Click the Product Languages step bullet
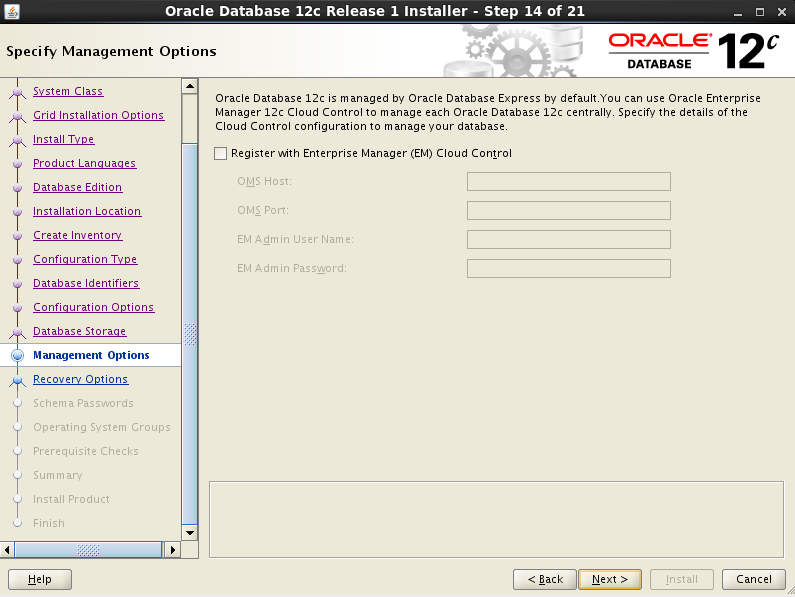The image size is (795, 597). click(18, 164)
